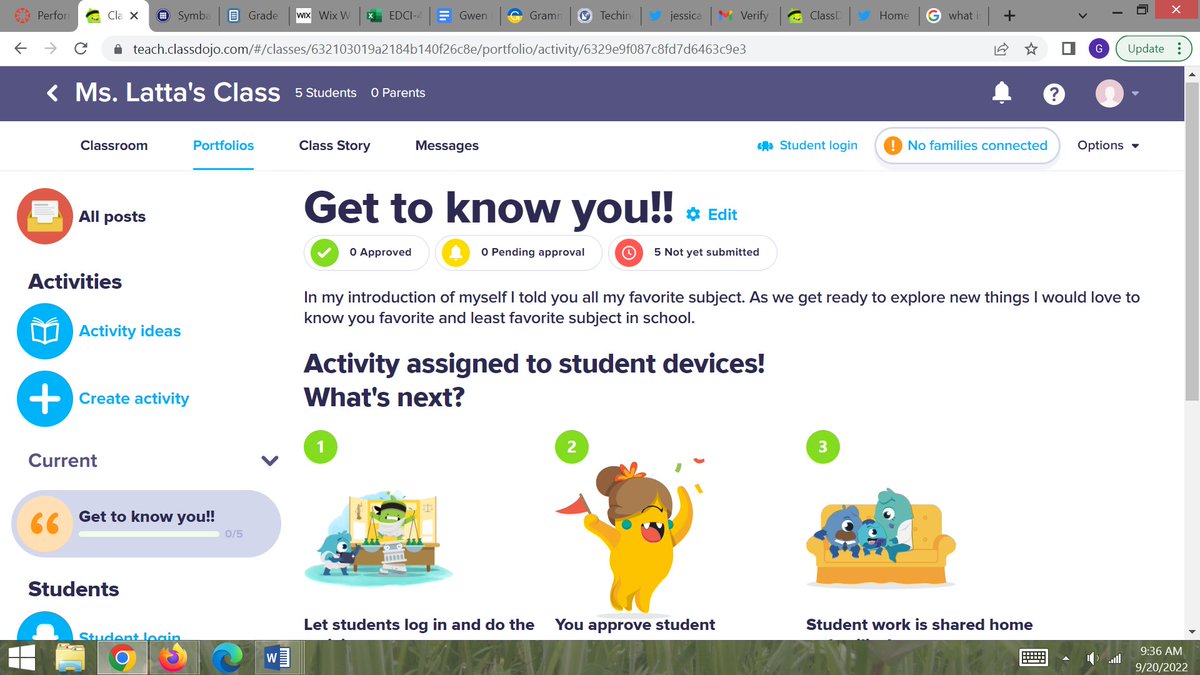Open the Activity ideas book icon

44,331
